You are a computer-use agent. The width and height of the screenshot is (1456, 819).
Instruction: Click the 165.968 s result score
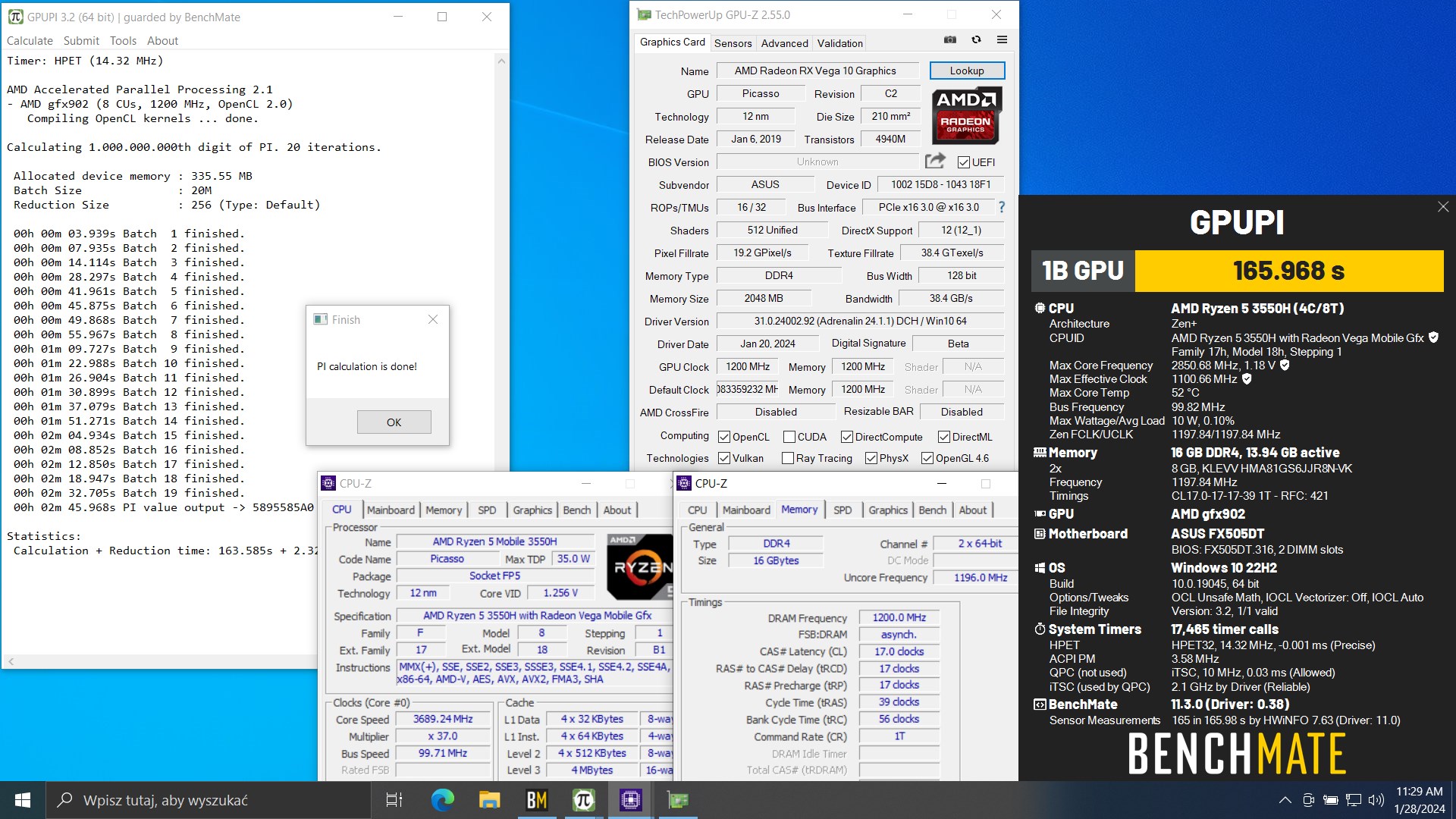coord(1288,271)
